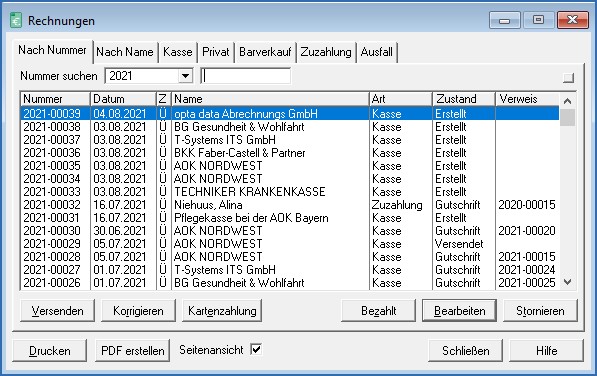Select the TECHNIKER KRANKENKASSE row
597x376 pixels.
(x=290, y=191)
